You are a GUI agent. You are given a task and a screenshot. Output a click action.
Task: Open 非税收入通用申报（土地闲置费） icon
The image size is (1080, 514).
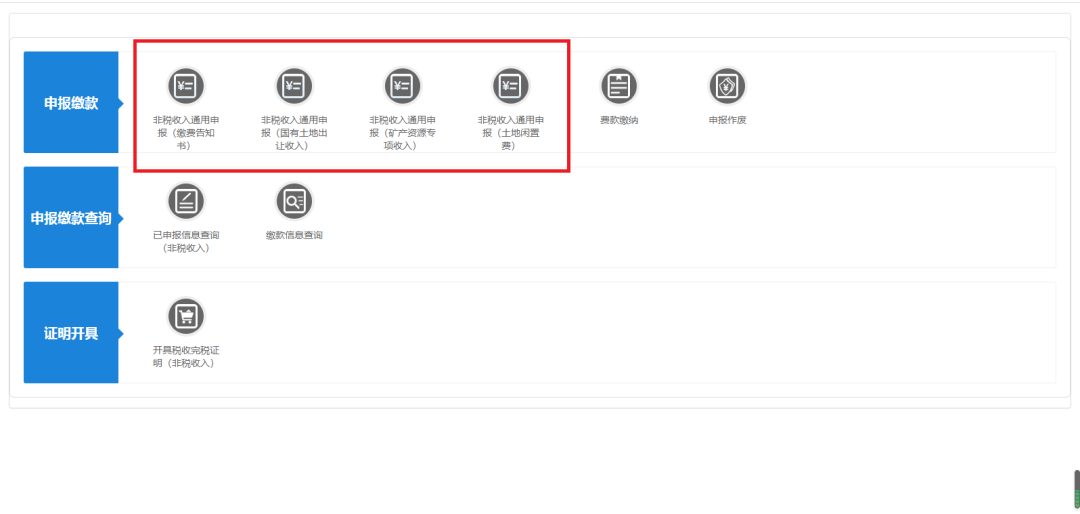[x=510, y=86]
